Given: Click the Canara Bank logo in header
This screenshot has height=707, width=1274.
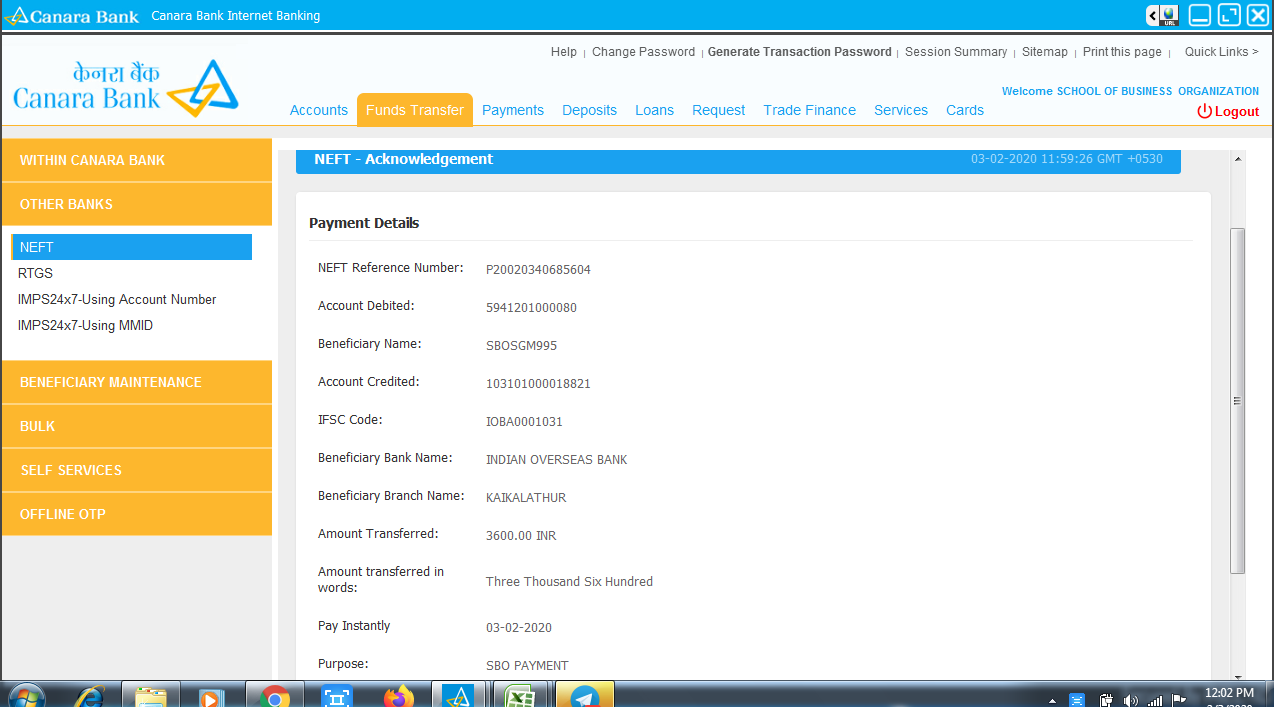Looking at the screenshot, I should 126,88.
